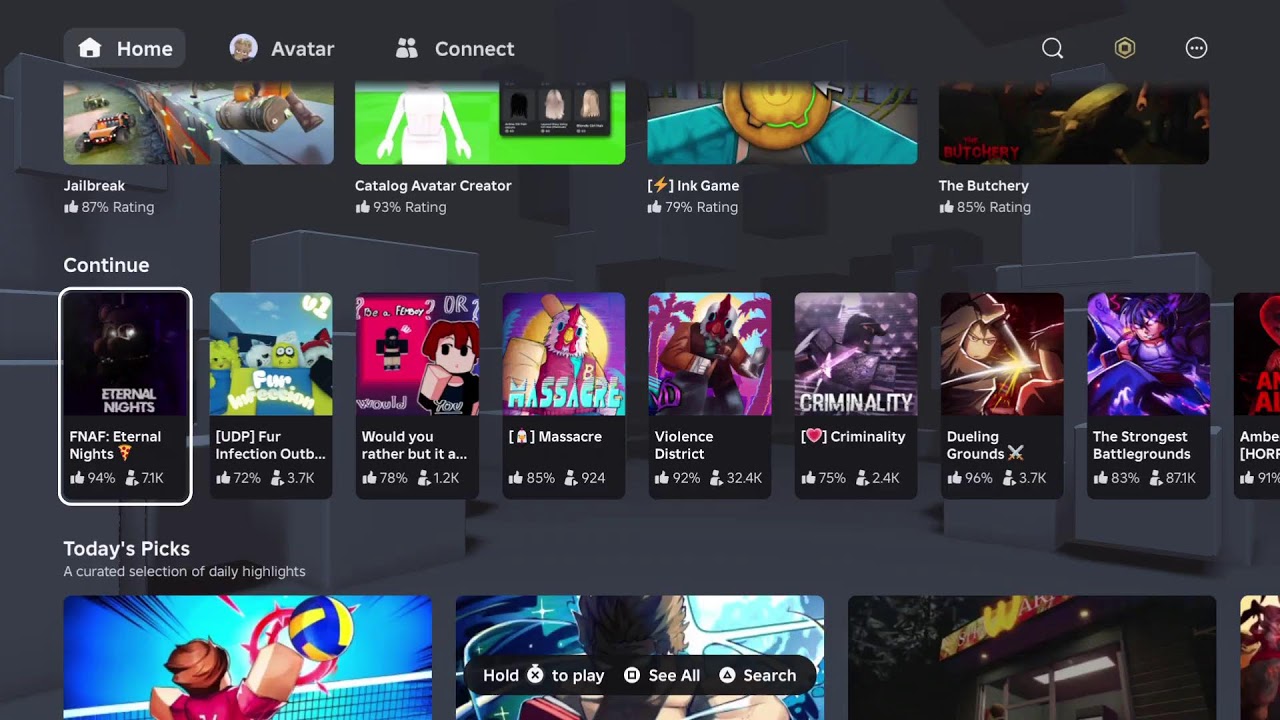Click thumbs-up icon on FNAF card

[77, 478]
